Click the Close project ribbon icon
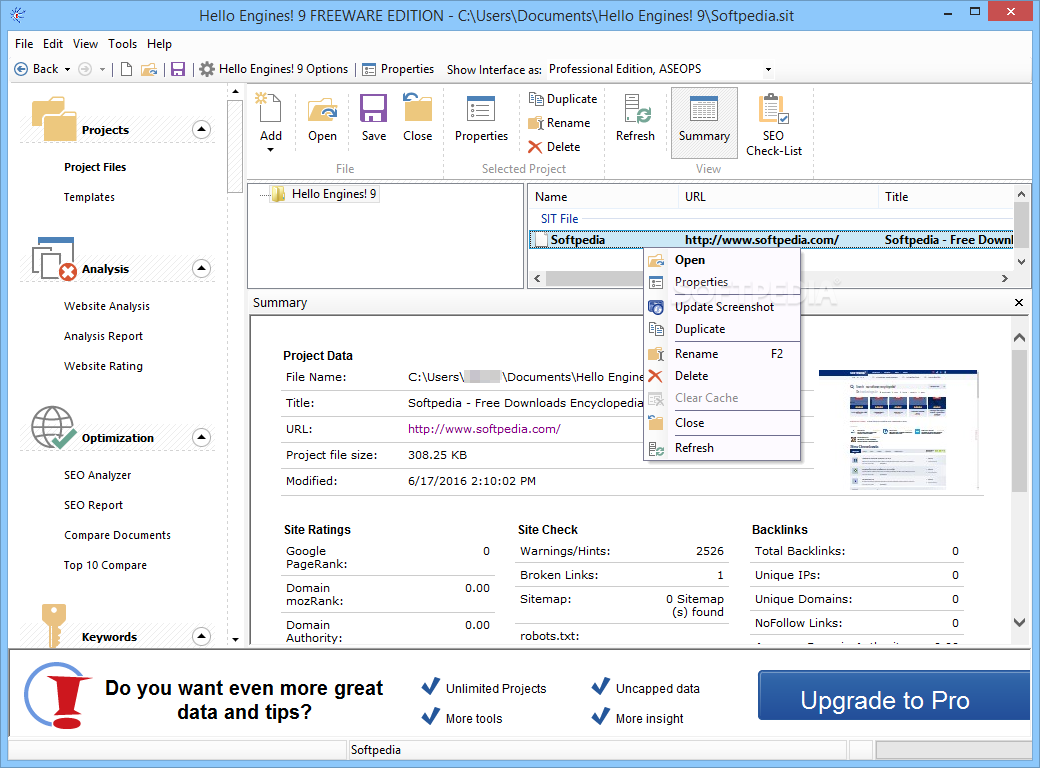The image size is (1040, 768). [x=417, y=109]
